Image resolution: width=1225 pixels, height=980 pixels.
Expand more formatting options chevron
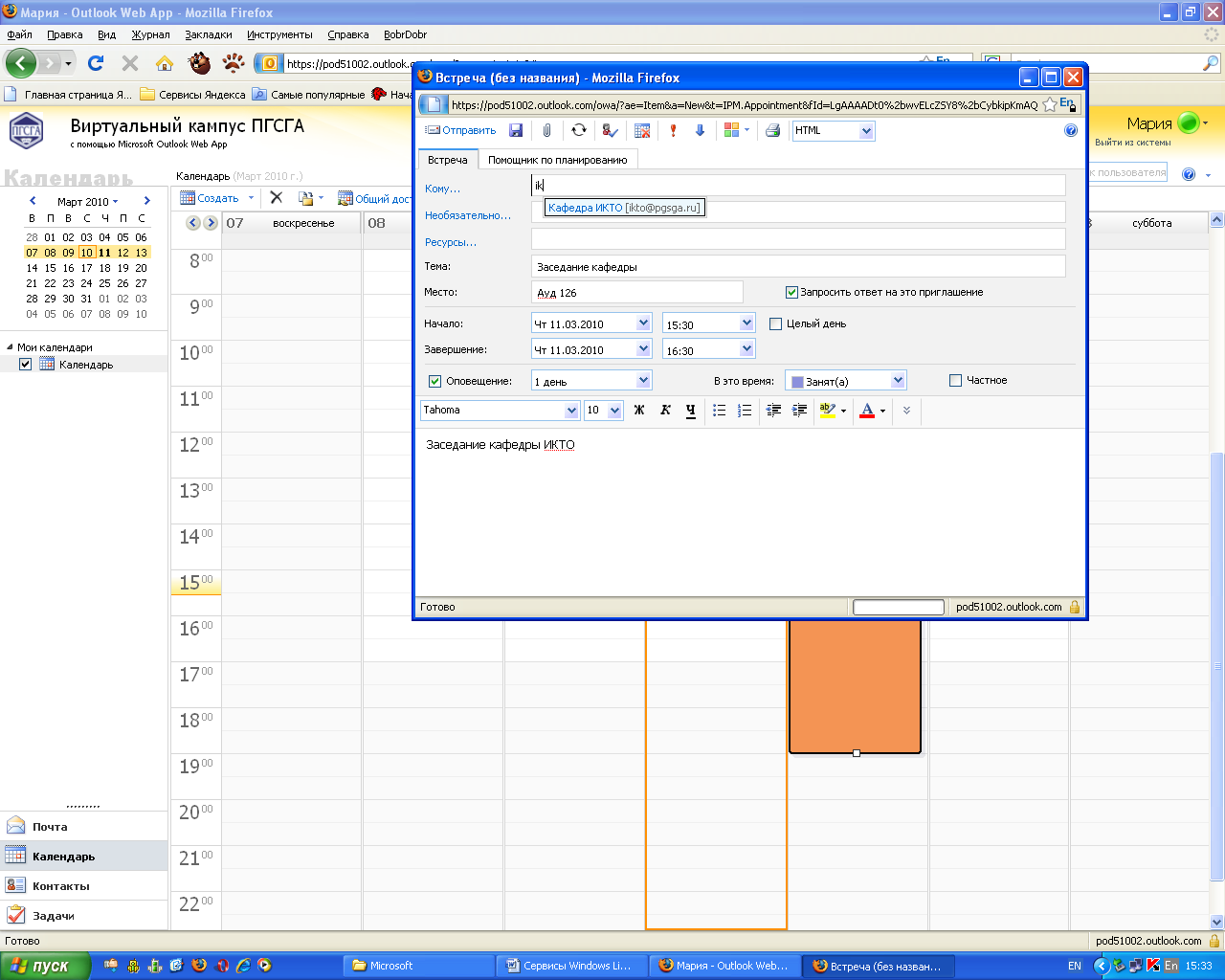click(x=906, y=411)
